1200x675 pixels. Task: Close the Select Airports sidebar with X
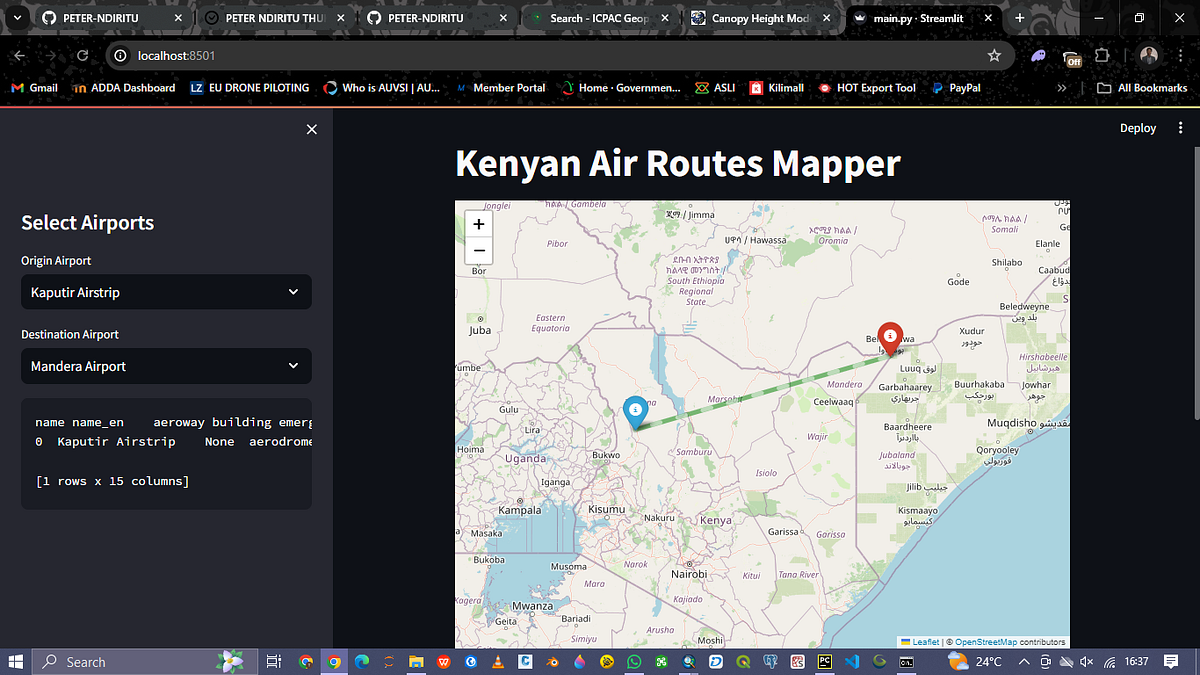pyautogui.click(x=311, y=129)
